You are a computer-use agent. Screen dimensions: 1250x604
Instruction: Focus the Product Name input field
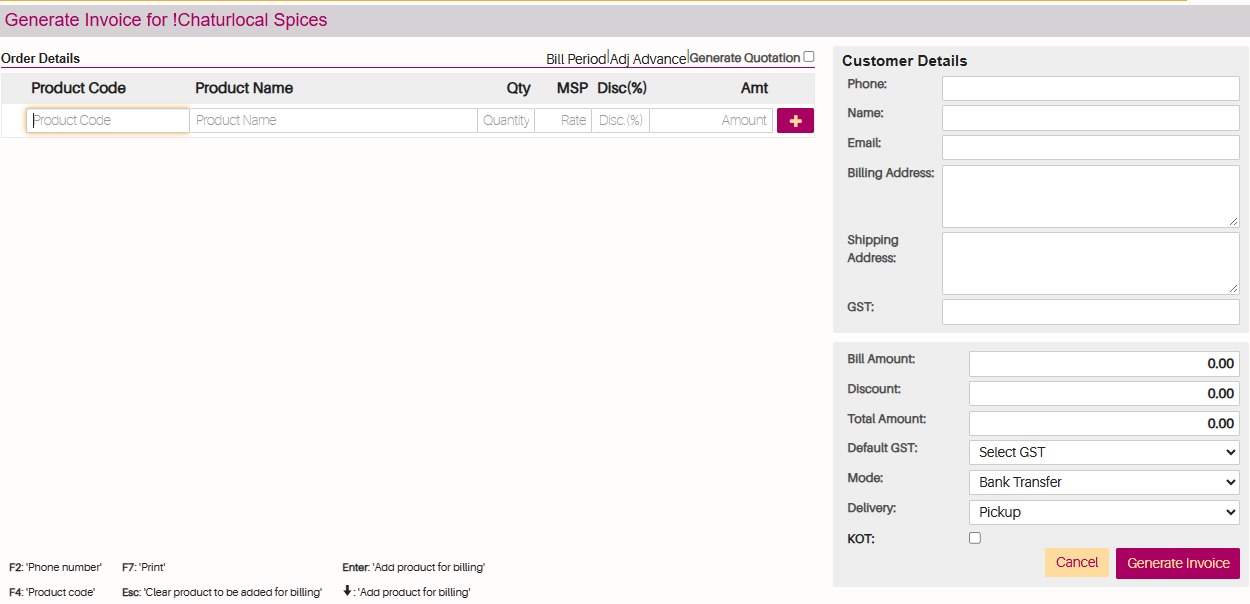(x=334, y=120)
